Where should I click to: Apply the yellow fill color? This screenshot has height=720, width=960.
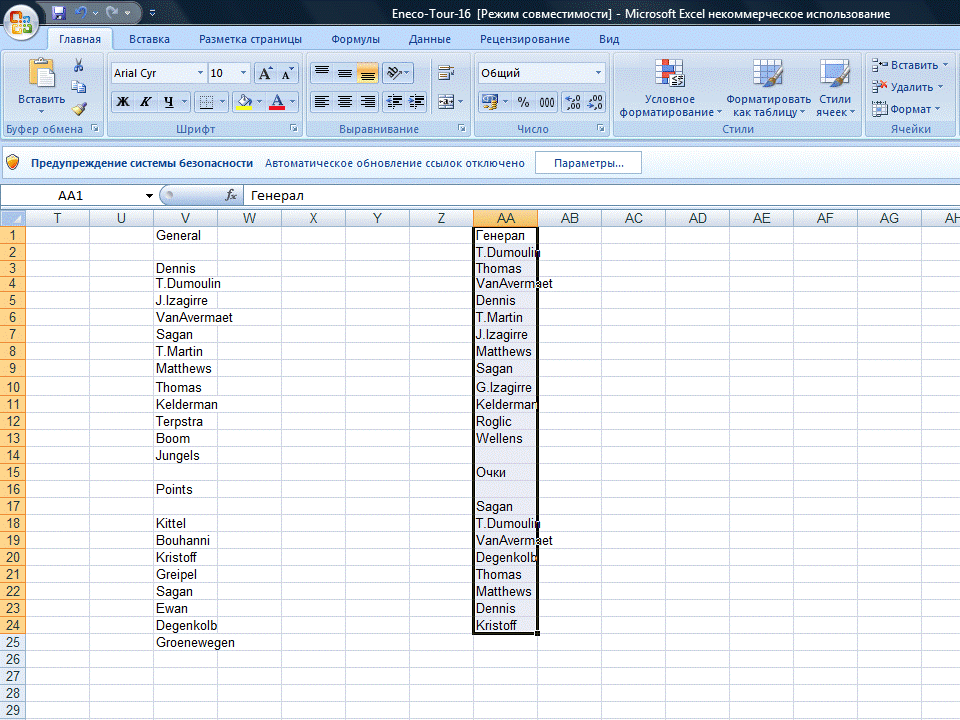[244, 102]
